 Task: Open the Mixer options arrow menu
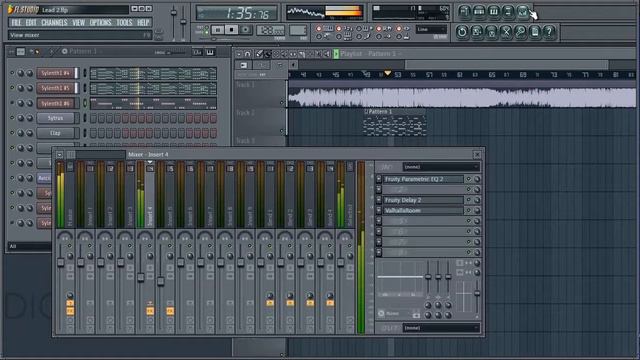(x=60, y=155)
